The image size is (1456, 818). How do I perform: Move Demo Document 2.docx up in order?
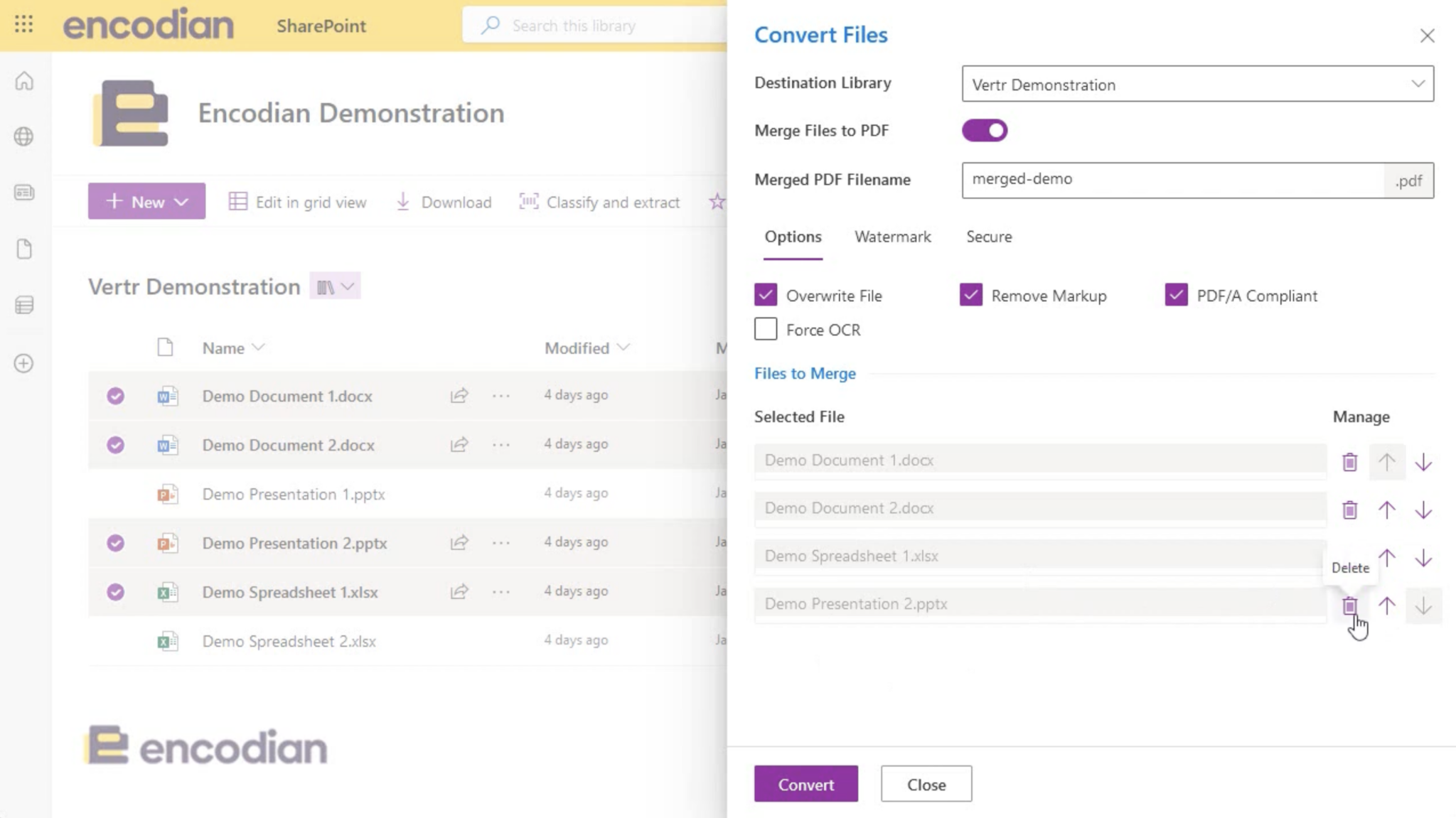[1386, 510]
